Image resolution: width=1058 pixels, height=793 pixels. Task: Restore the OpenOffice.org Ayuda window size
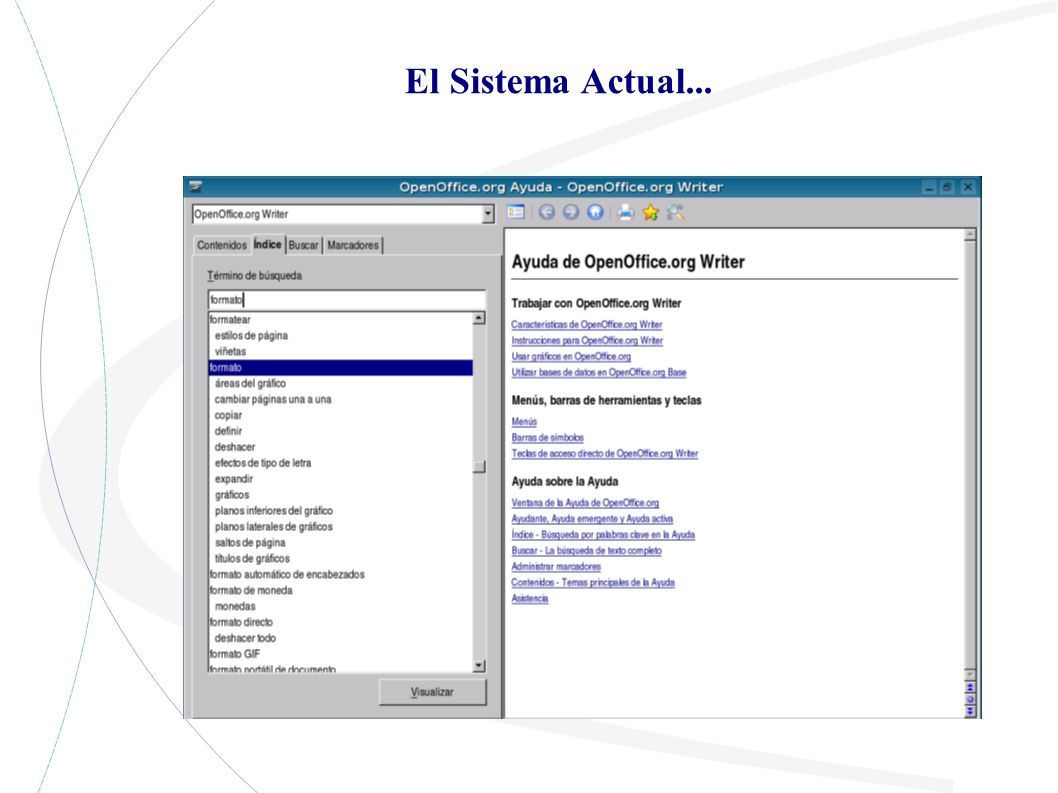948,187
